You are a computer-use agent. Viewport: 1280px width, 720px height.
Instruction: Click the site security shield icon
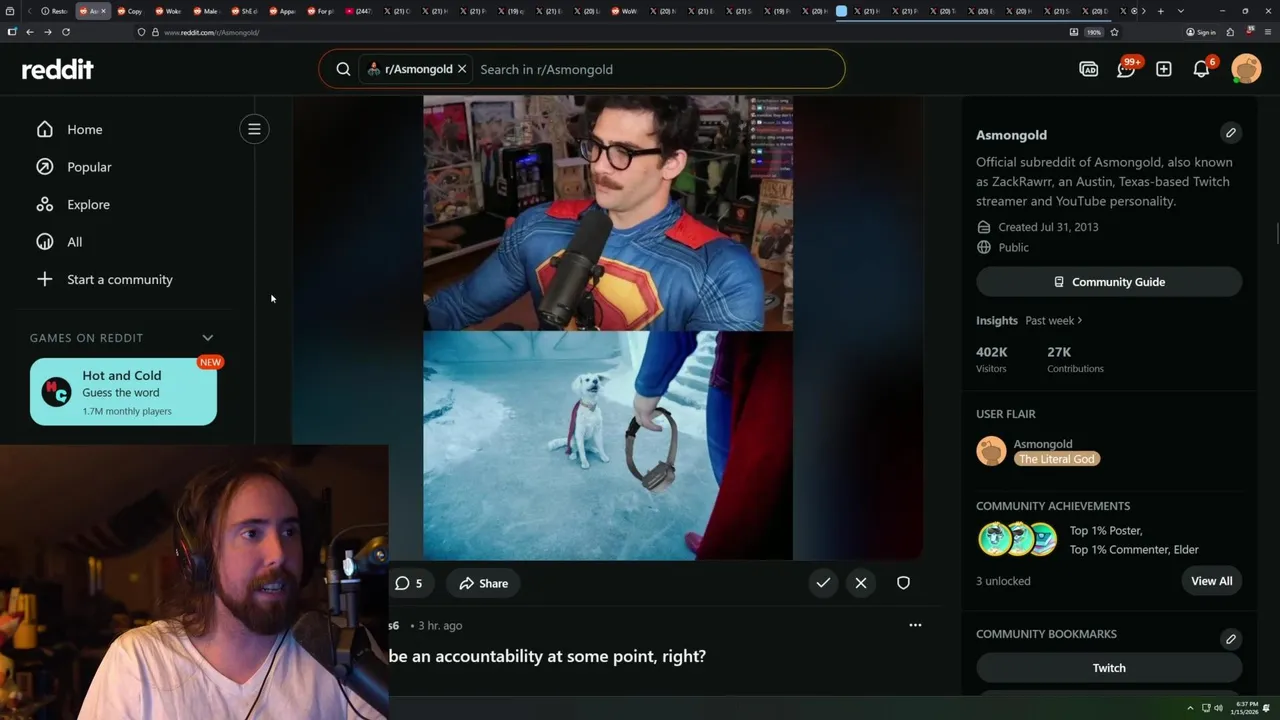point(141,32)
